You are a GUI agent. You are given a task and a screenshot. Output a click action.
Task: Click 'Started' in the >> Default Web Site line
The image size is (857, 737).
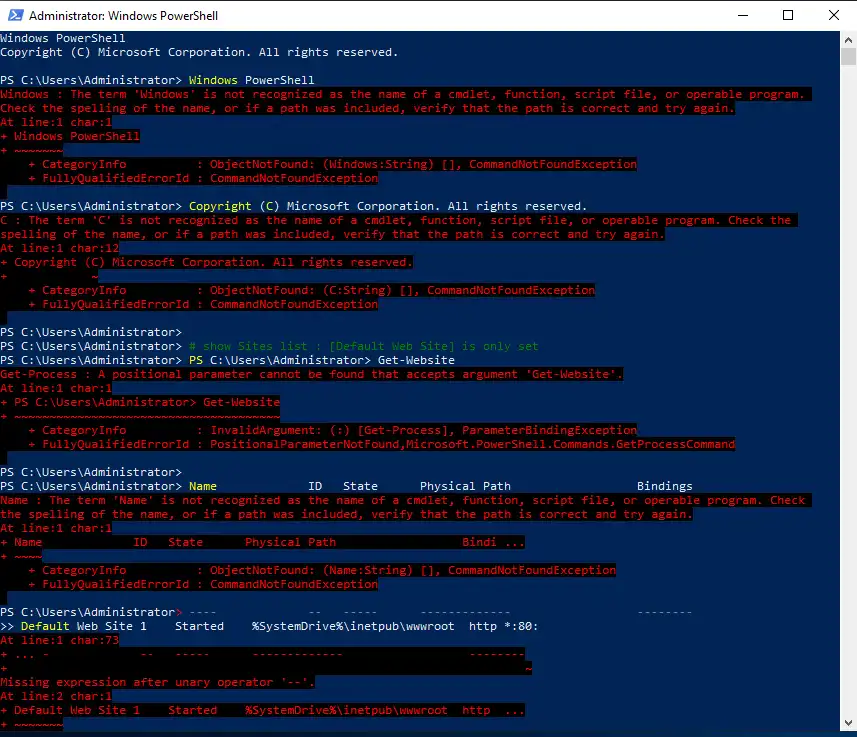click(199, 626)
